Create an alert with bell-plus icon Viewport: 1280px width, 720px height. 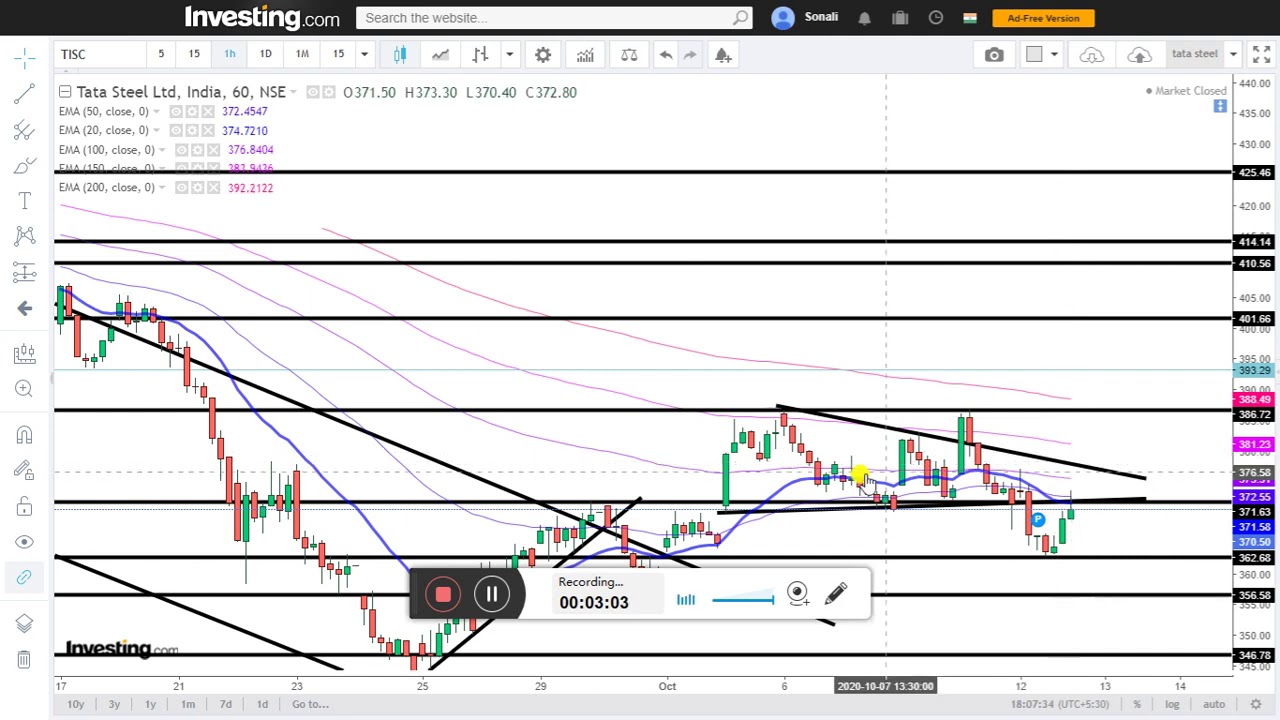coord(723,55)
